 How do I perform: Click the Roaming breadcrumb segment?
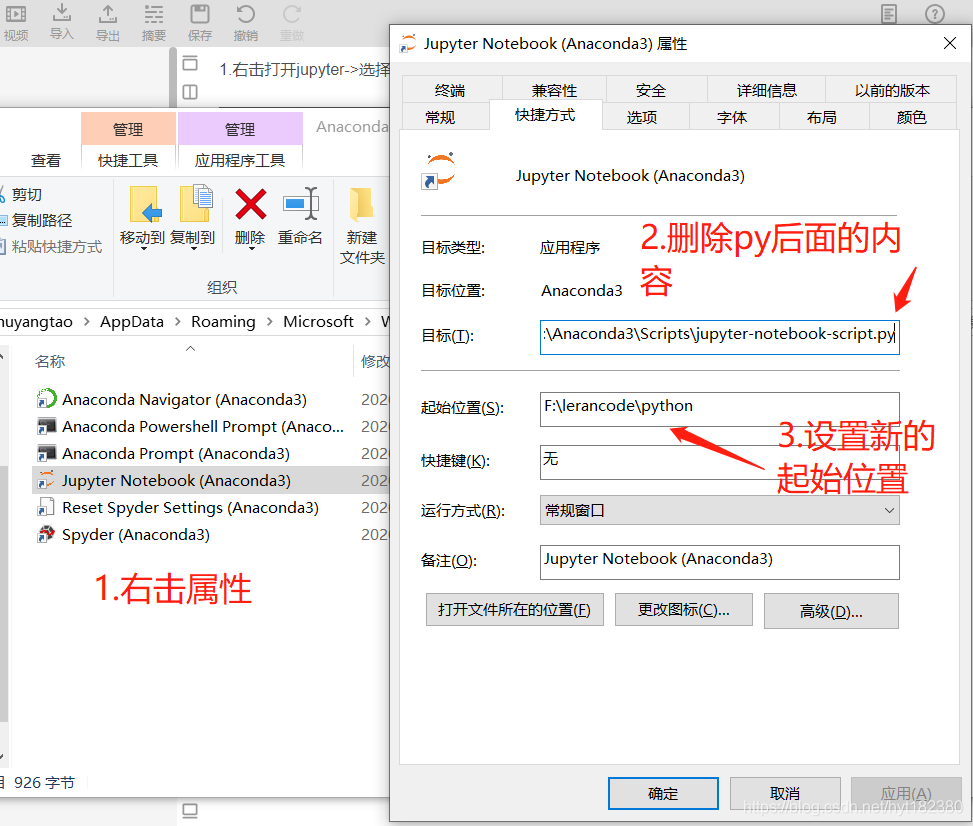(x=223, y=321)
